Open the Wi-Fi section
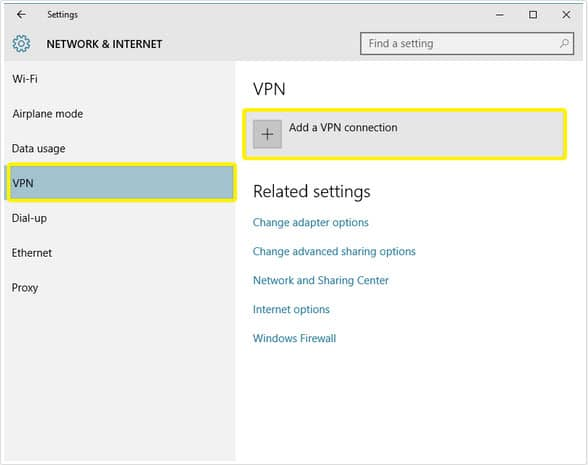The image size is (588, 465). click(120, 79)
